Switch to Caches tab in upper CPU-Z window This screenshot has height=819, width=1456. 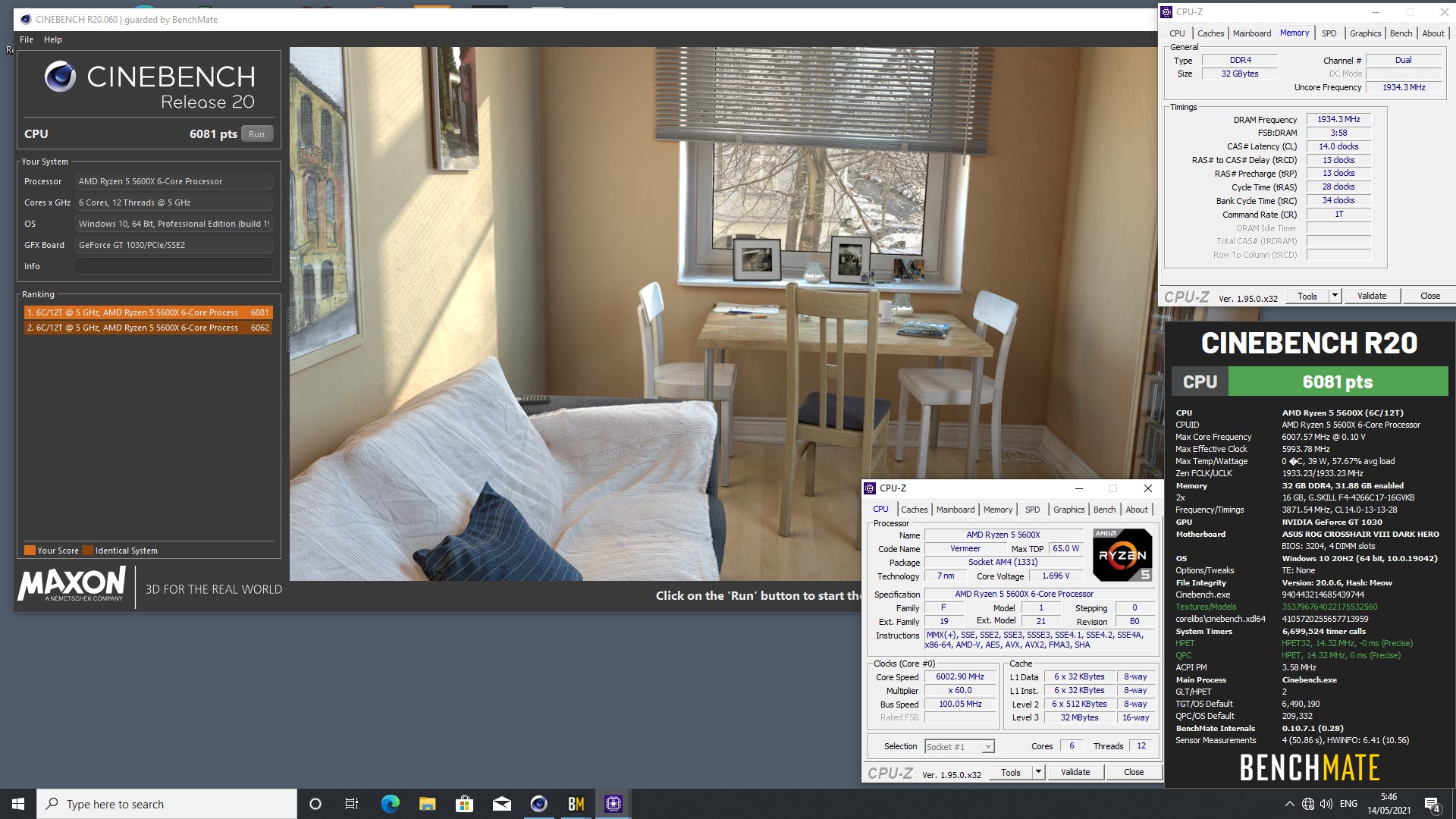pos(1210,33)
